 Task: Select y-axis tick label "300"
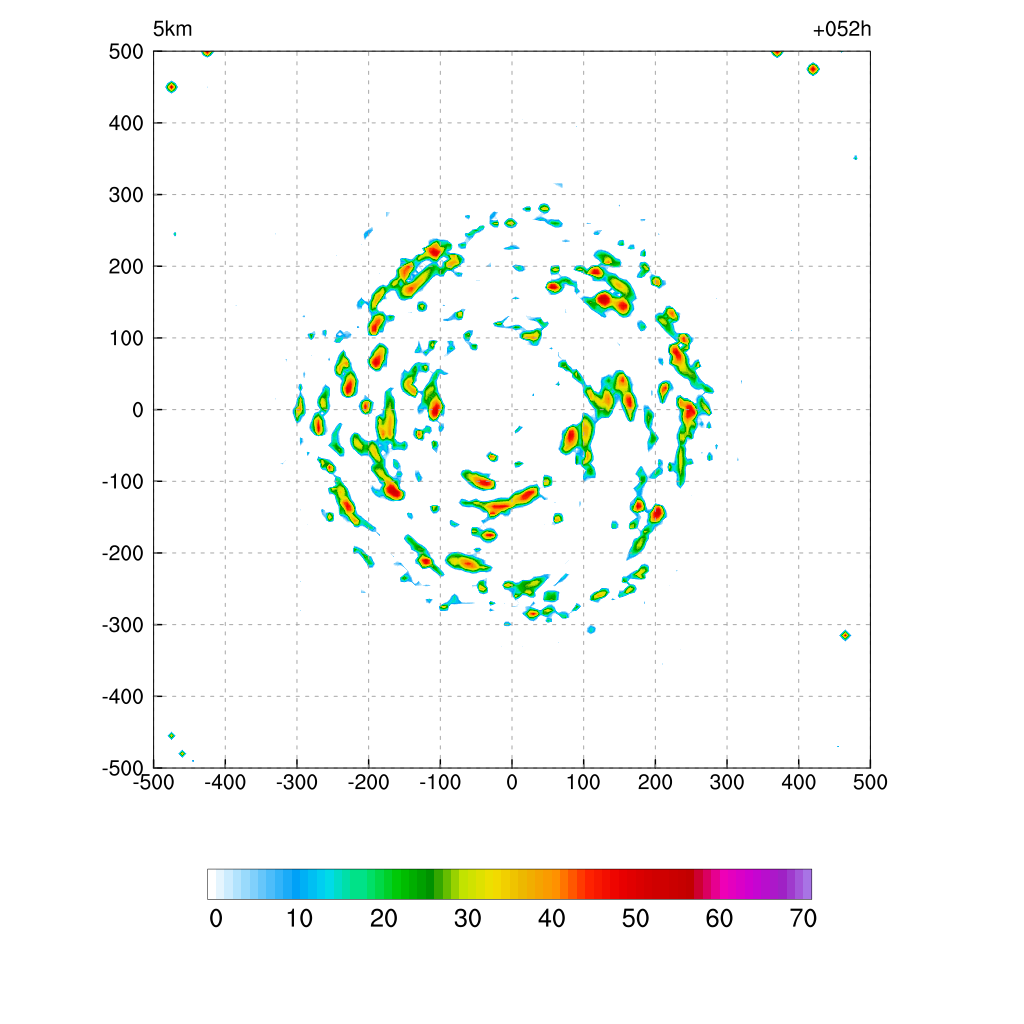[126, 195]
